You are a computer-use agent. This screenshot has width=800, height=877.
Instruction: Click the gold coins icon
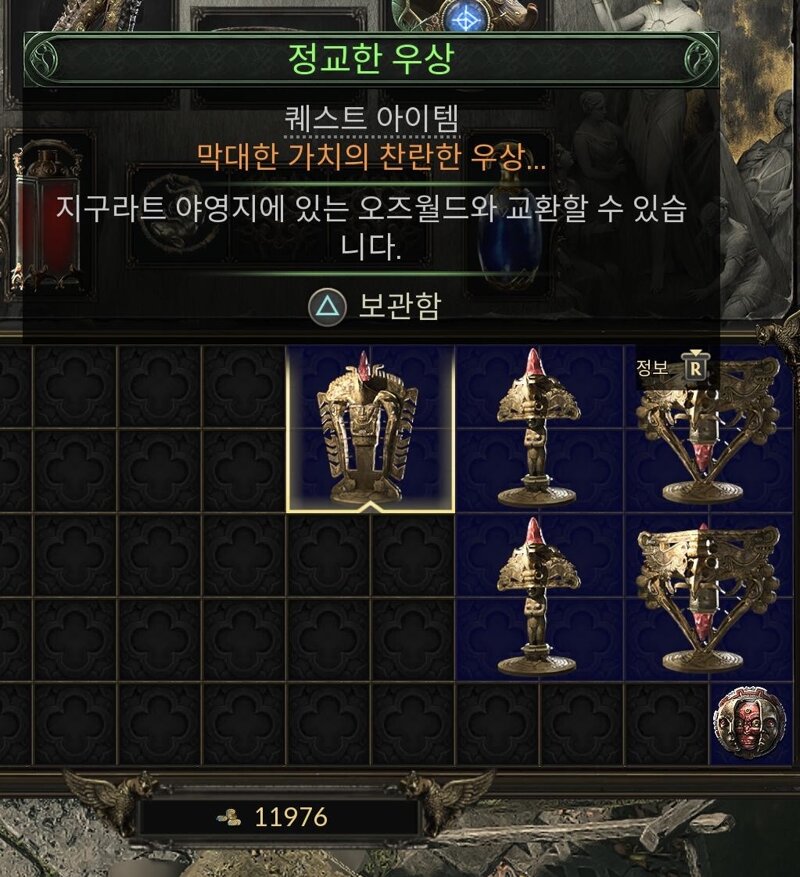point(229,818)
